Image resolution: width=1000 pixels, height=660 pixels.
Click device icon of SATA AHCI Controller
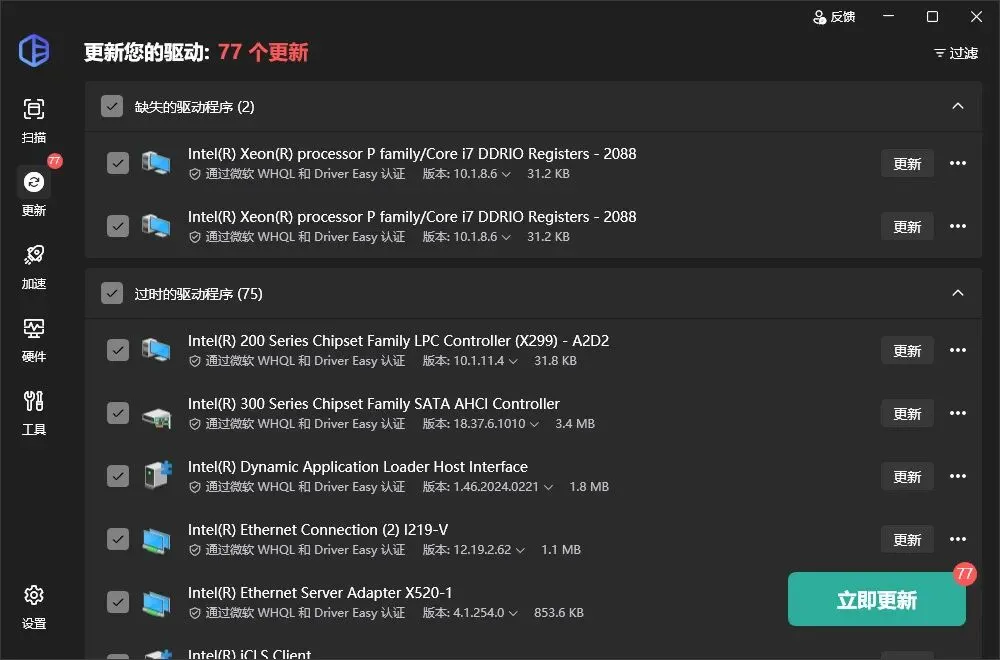click(x=156, y=418)
